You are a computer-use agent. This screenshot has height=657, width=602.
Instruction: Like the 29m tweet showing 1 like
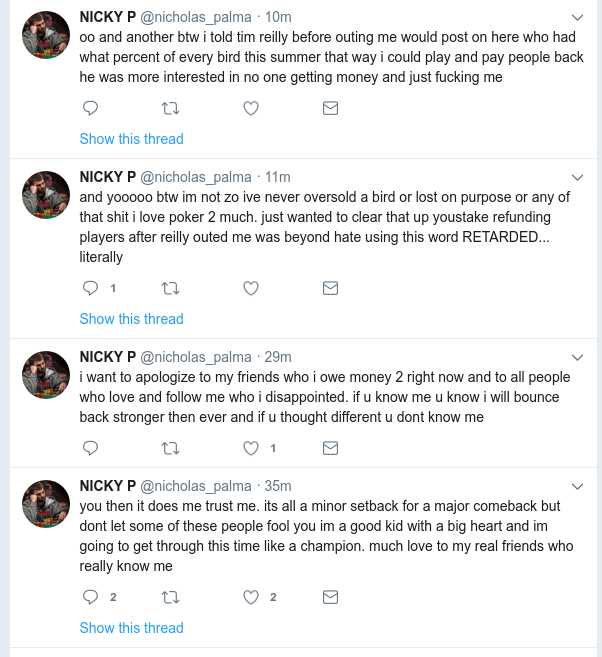click(251, 448)
